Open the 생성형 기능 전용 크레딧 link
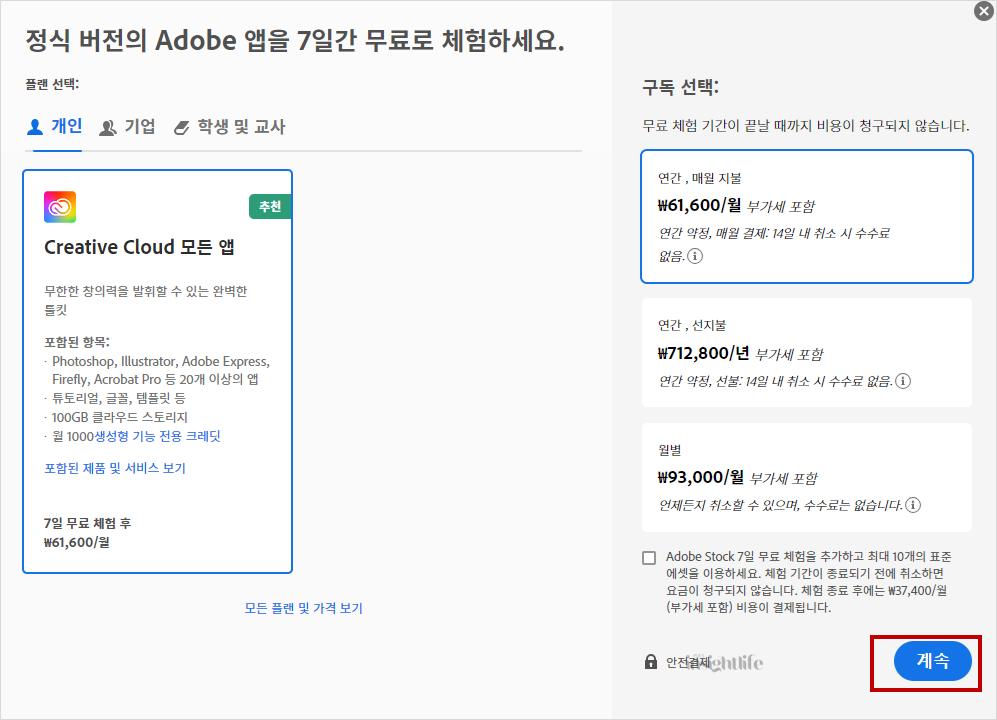 tap(157, 436)
